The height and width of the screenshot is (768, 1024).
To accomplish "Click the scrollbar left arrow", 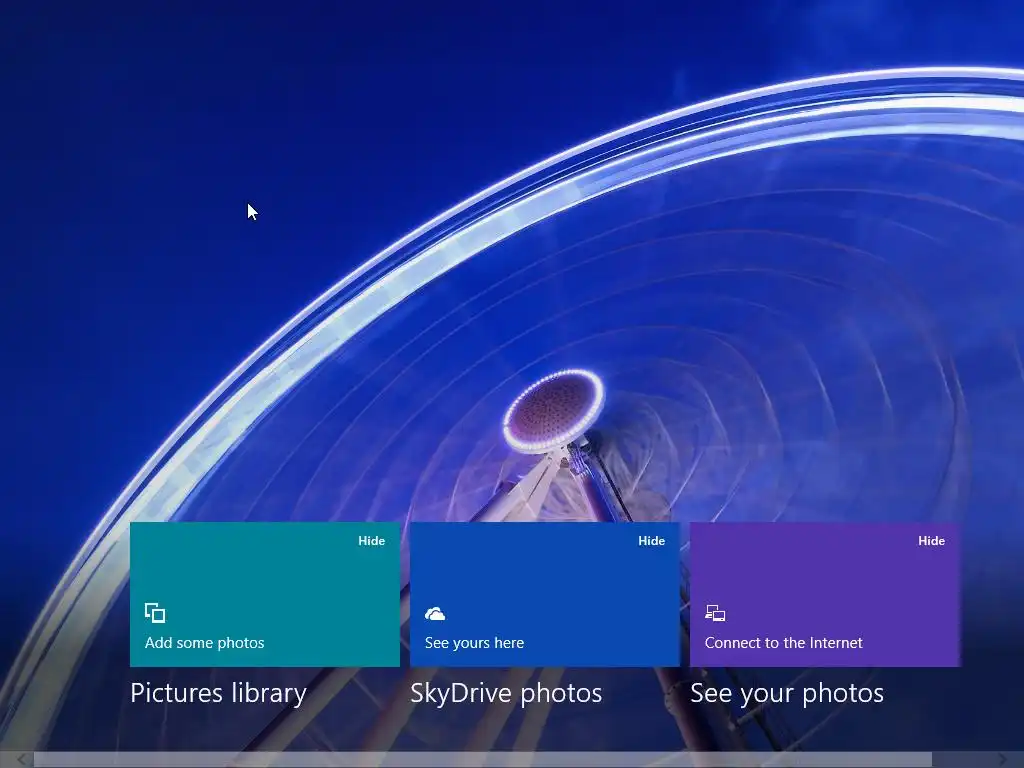I will 21,760.
